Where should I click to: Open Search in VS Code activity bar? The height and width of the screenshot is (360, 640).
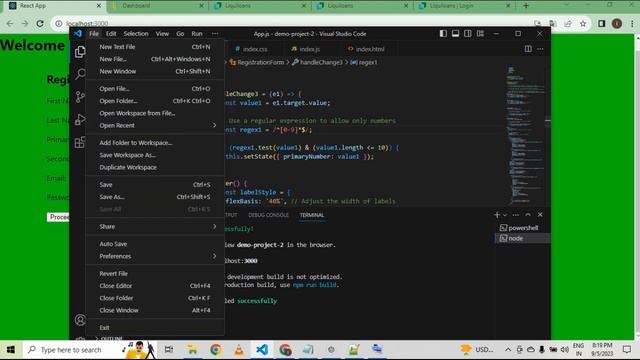[x=80, y=74]
